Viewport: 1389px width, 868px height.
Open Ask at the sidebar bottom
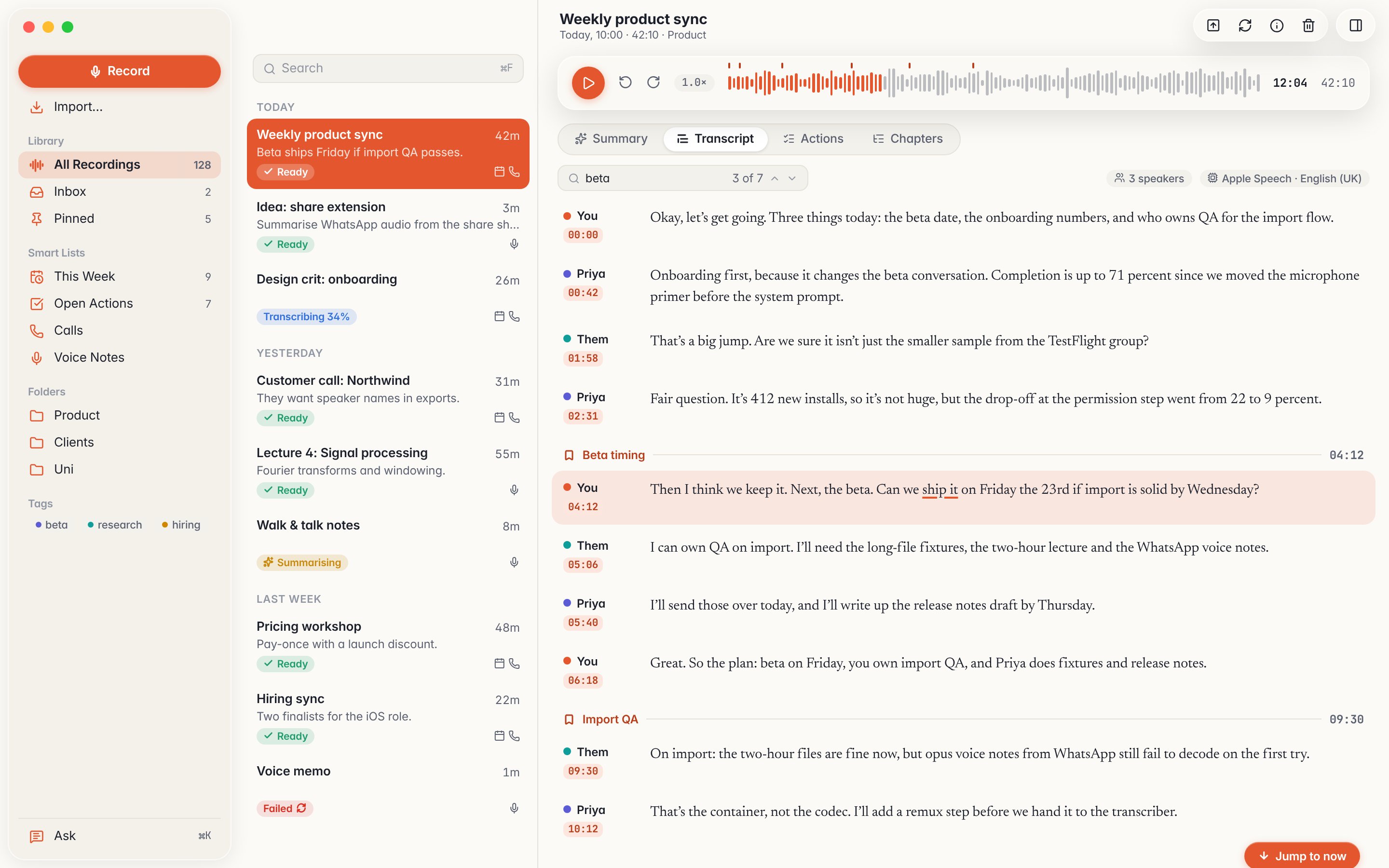(x=120, y=836)
